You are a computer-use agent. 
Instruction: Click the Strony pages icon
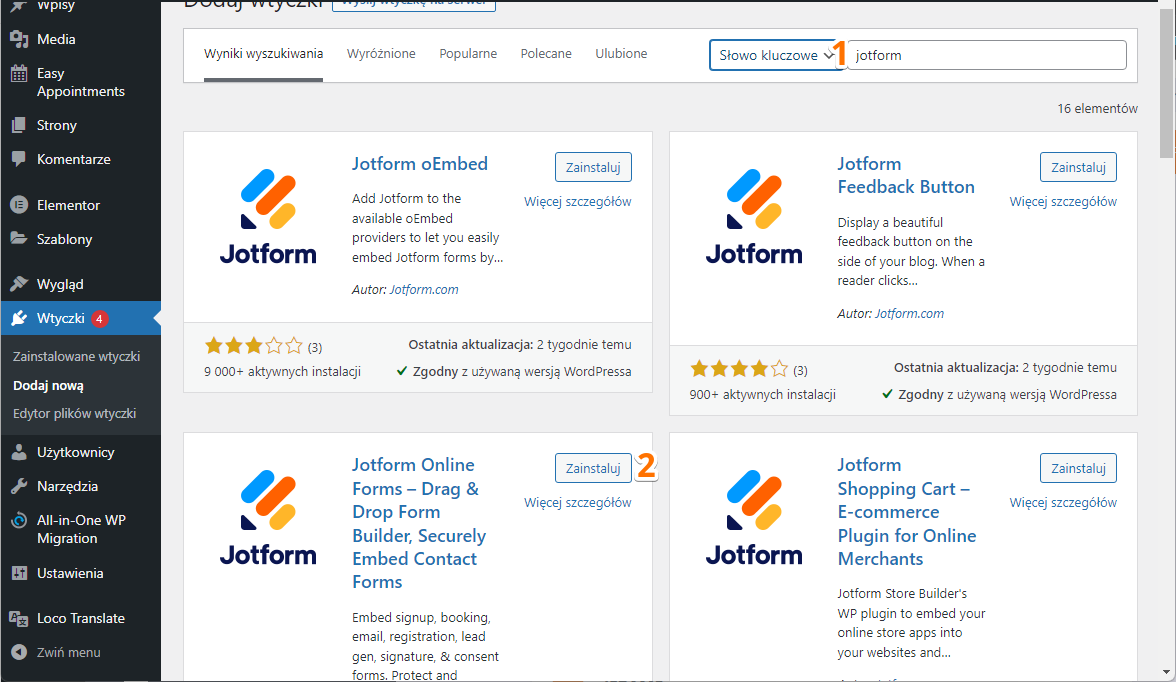point(20,125)
